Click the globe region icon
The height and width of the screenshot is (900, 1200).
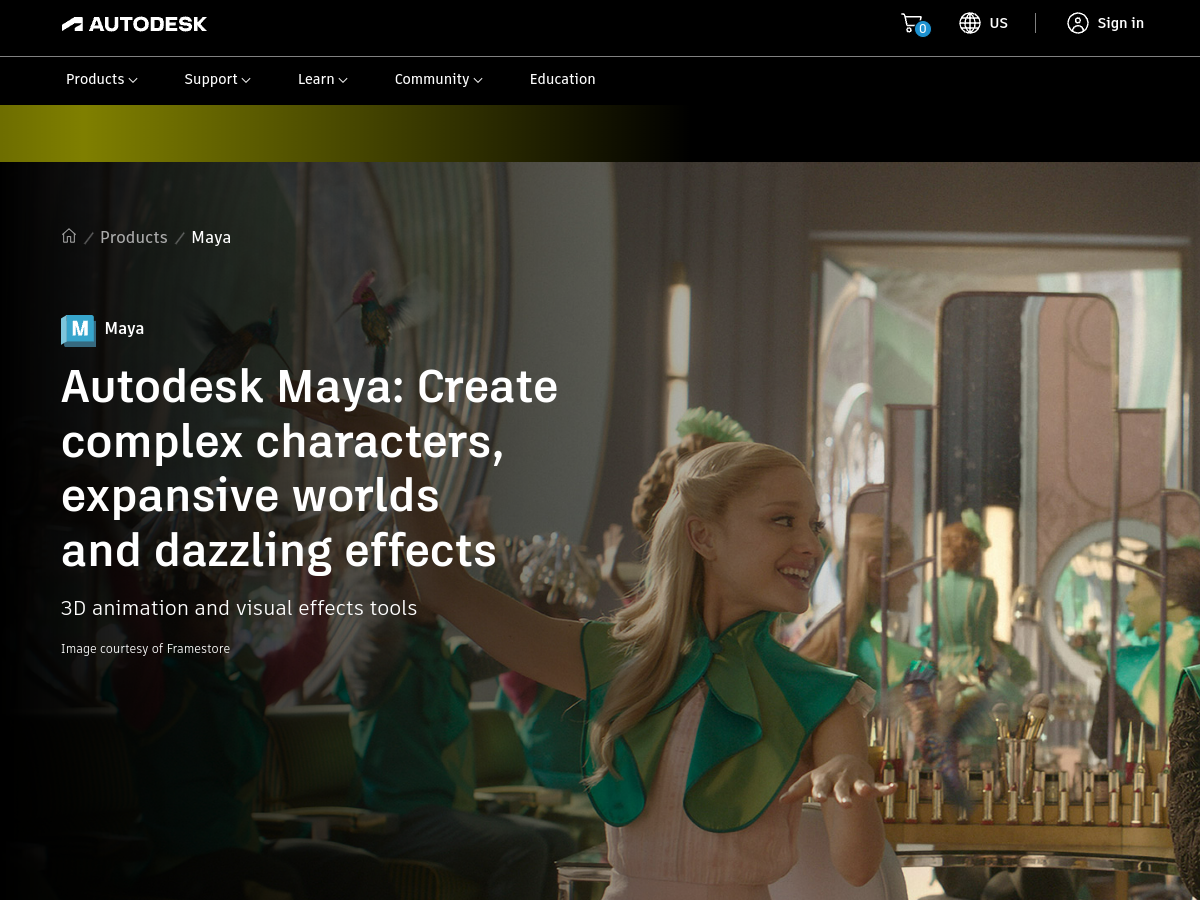tap(970, 23)
